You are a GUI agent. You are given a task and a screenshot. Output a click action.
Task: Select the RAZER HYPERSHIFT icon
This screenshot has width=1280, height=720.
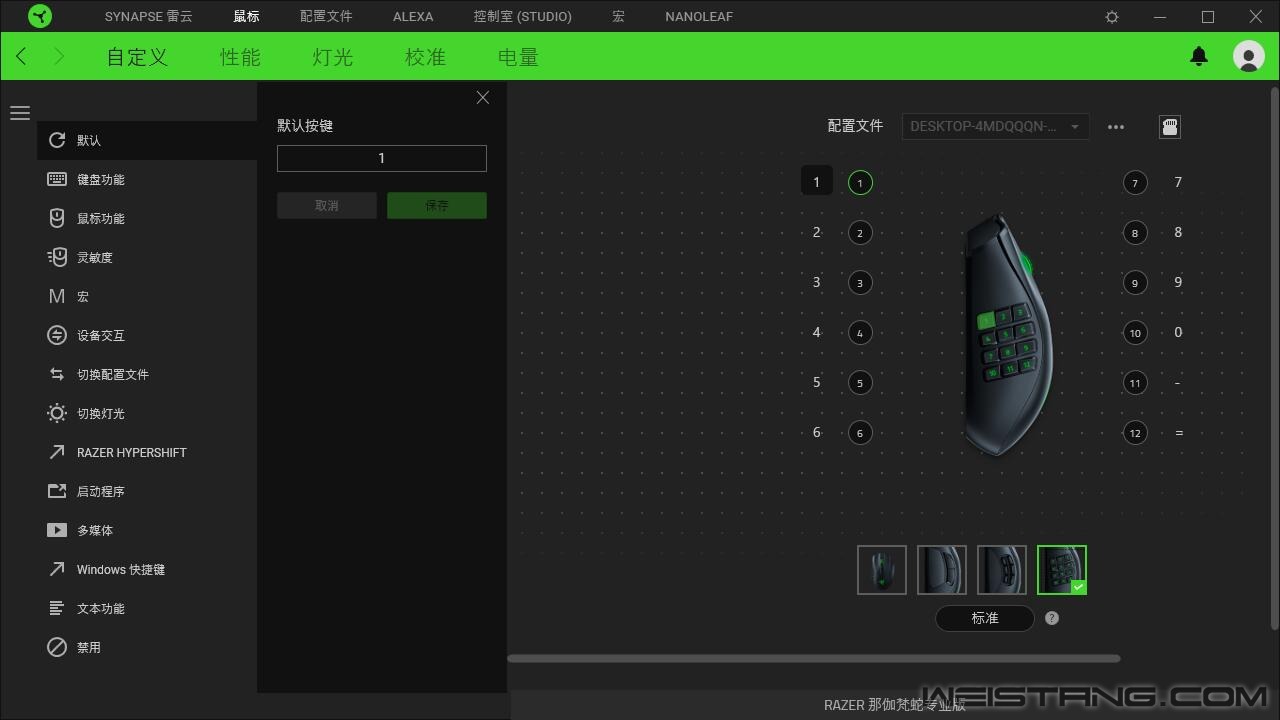(57, 452)
